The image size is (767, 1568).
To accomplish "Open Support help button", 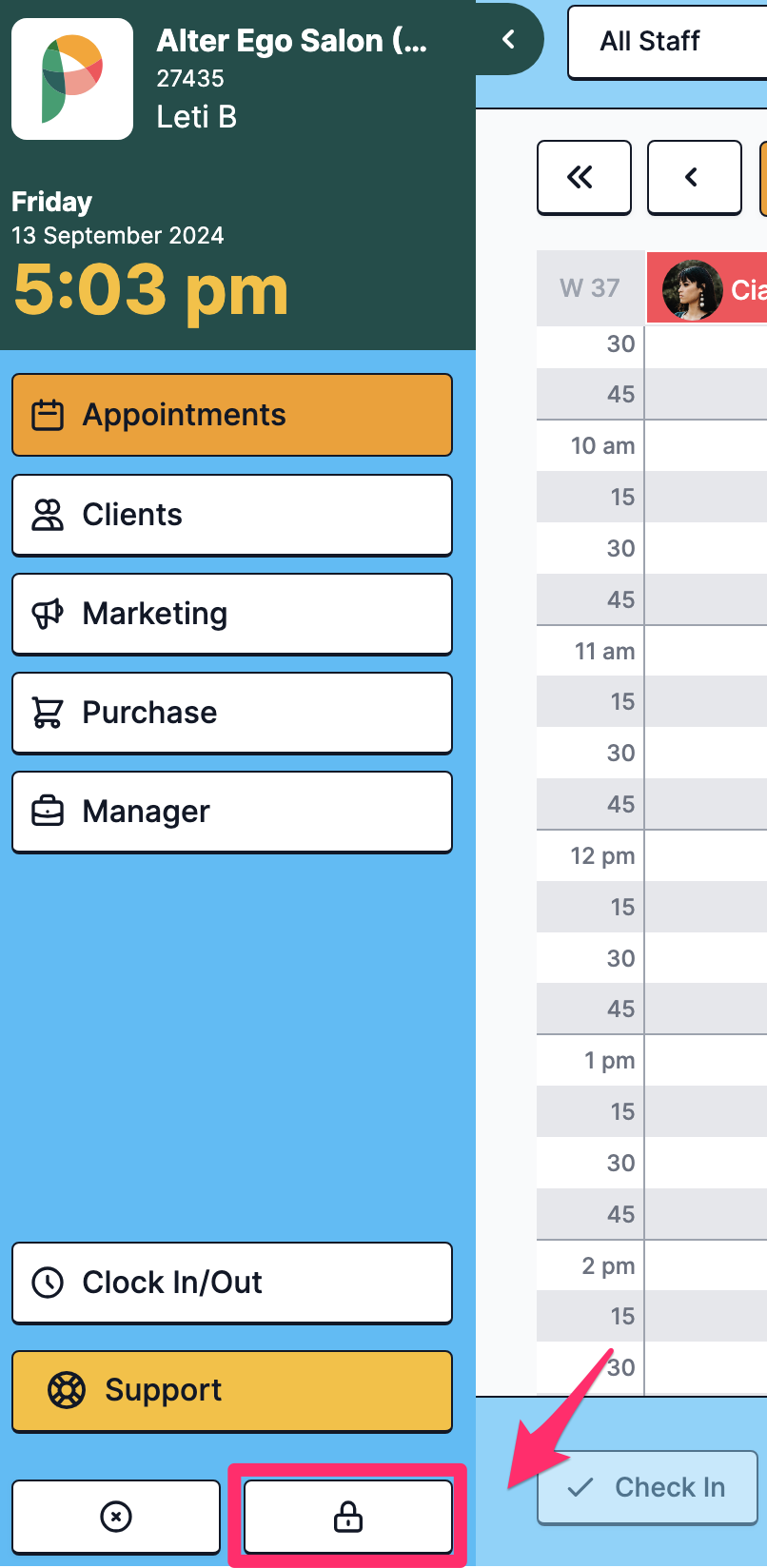I will click(x=232, y=1391).
